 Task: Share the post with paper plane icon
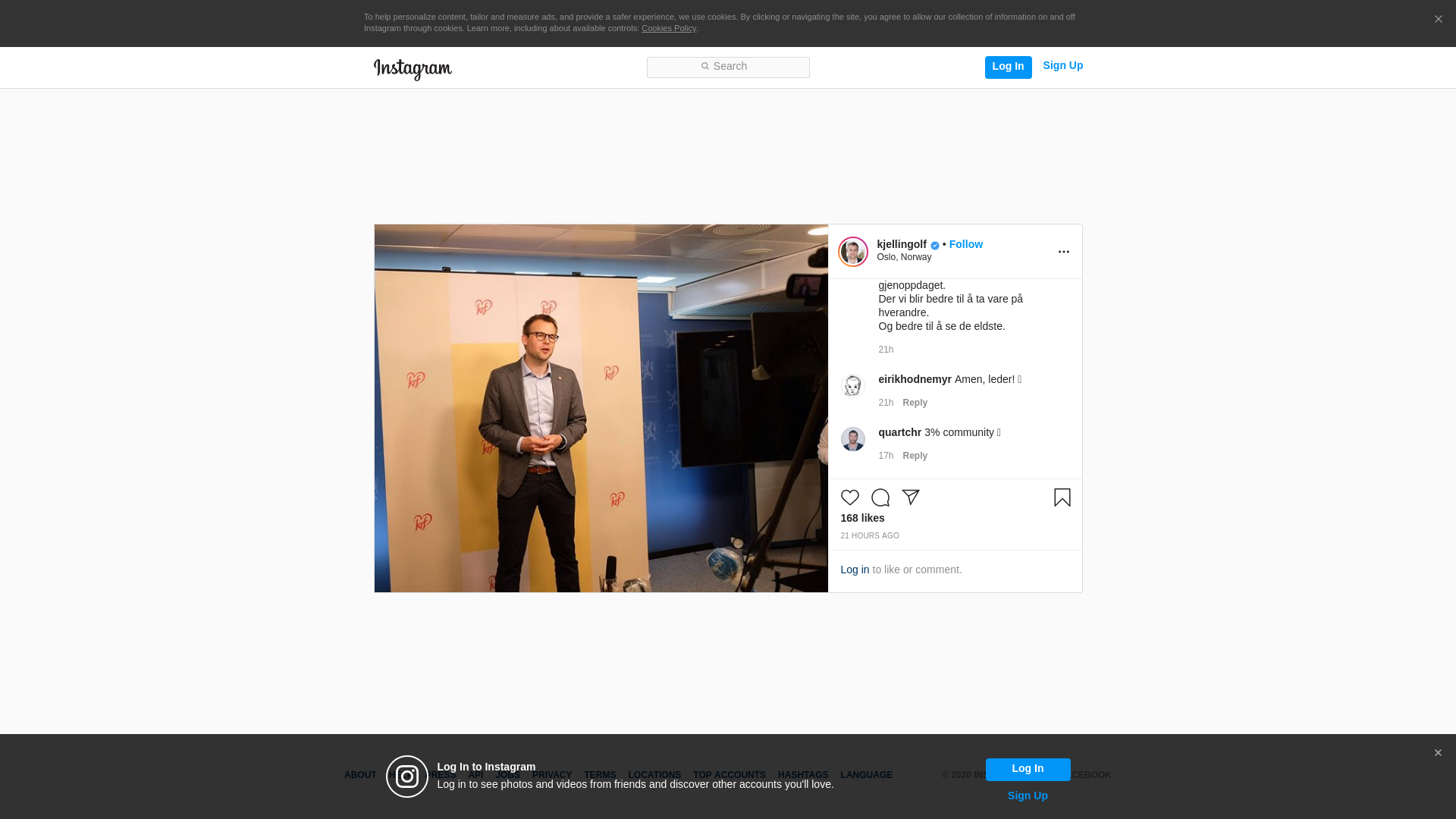(x=910, y=497)
